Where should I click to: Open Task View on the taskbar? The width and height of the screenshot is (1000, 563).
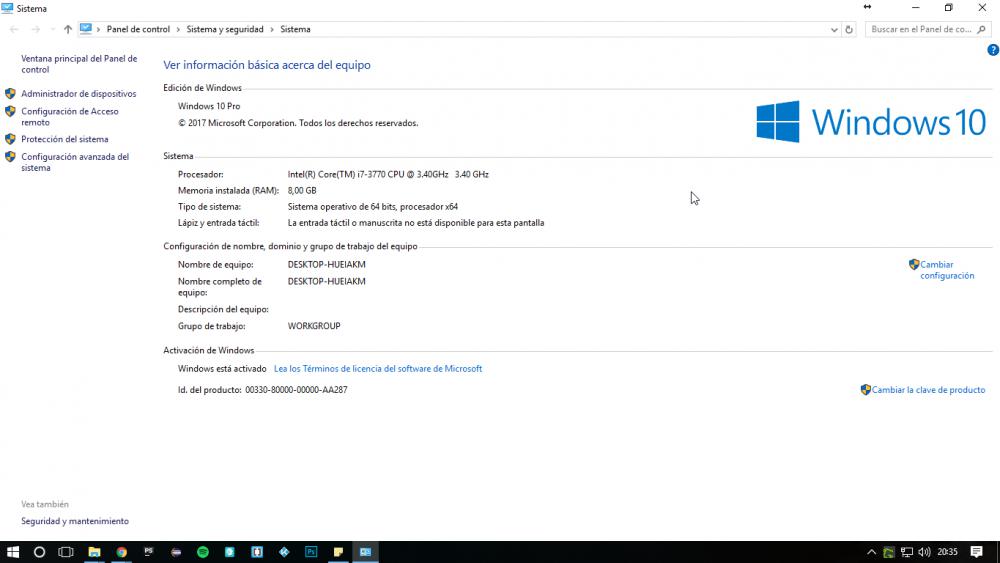(66, 552)
